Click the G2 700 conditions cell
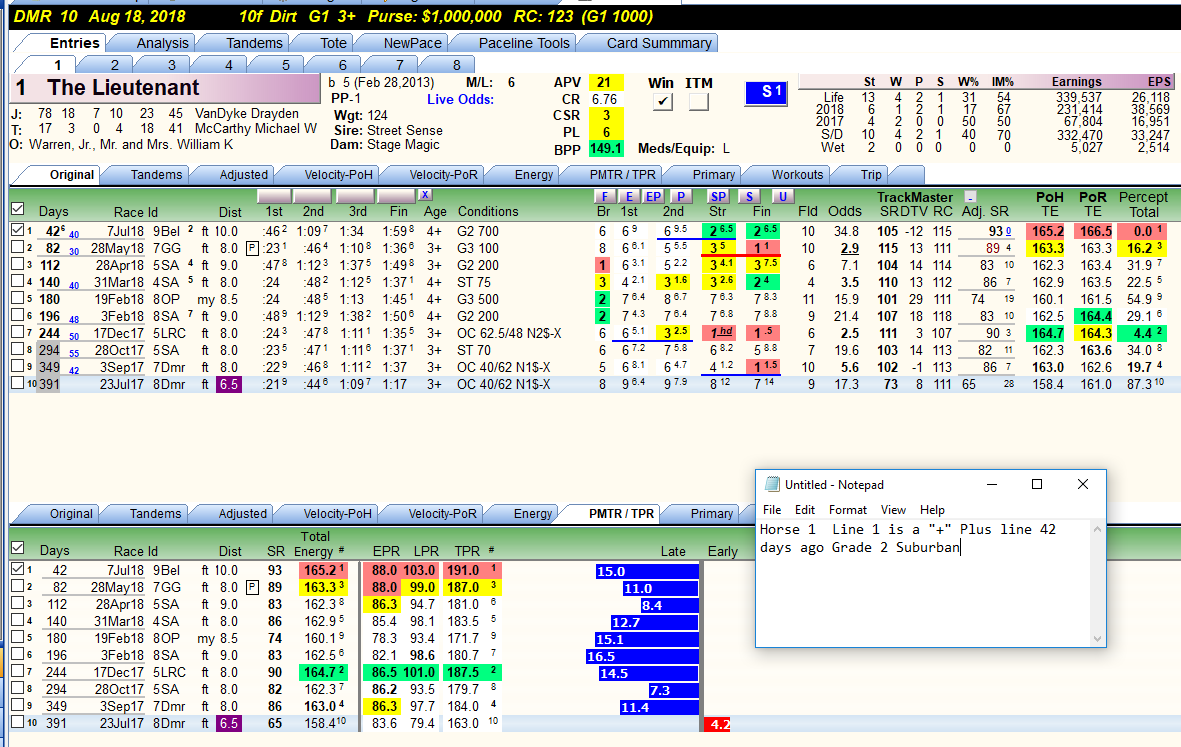The width and height of the screenshot is (1181, 747). [478, 231]
